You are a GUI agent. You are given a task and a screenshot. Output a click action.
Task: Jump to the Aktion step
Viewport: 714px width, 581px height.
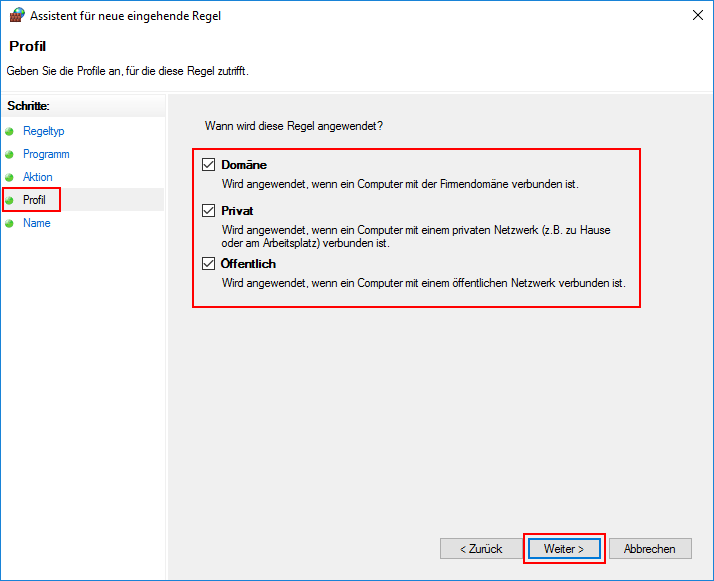tap(38, 177)
